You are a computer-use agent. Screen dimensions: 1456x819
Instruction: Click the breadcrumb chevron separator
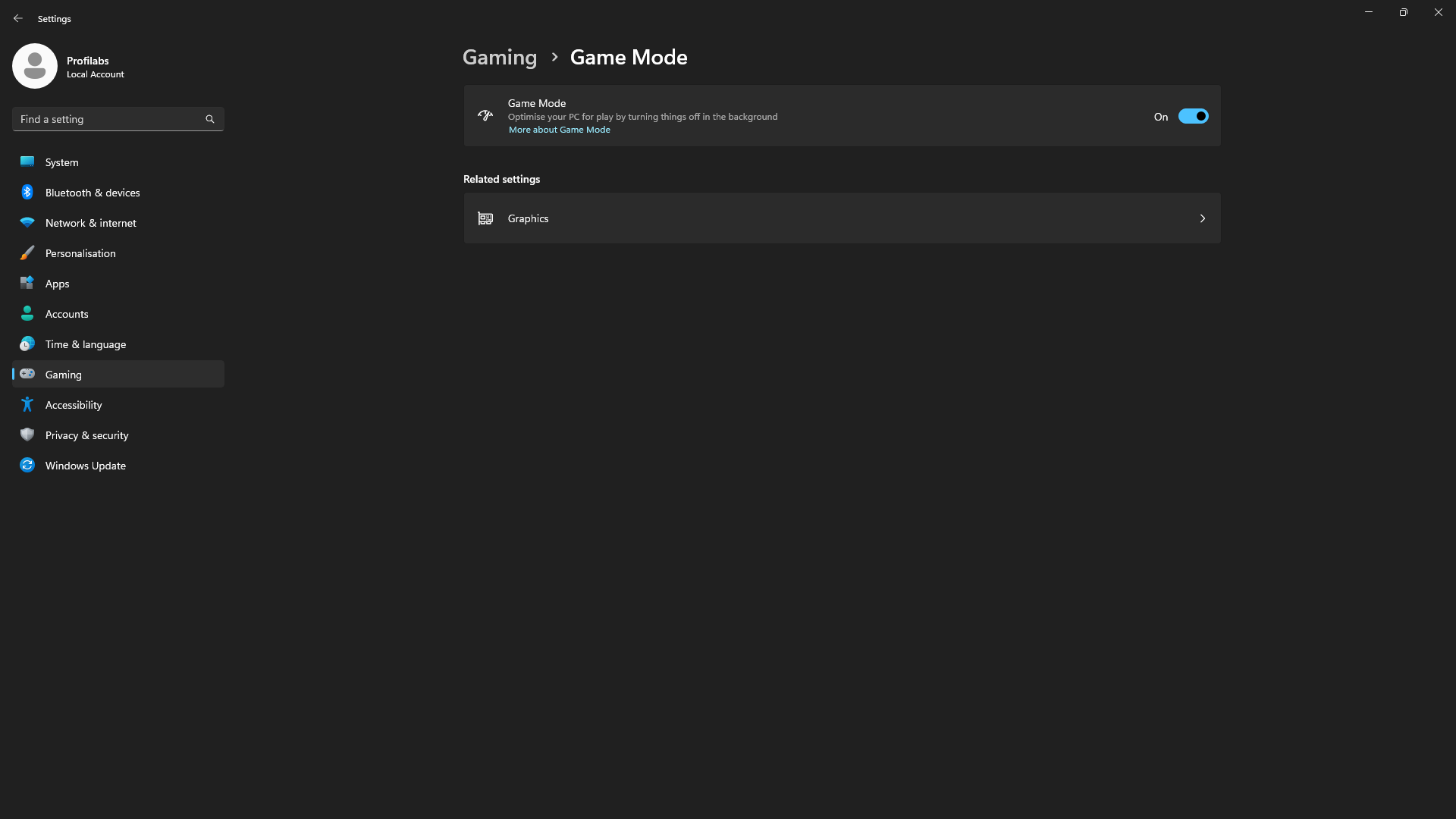(x=554, y=57)
